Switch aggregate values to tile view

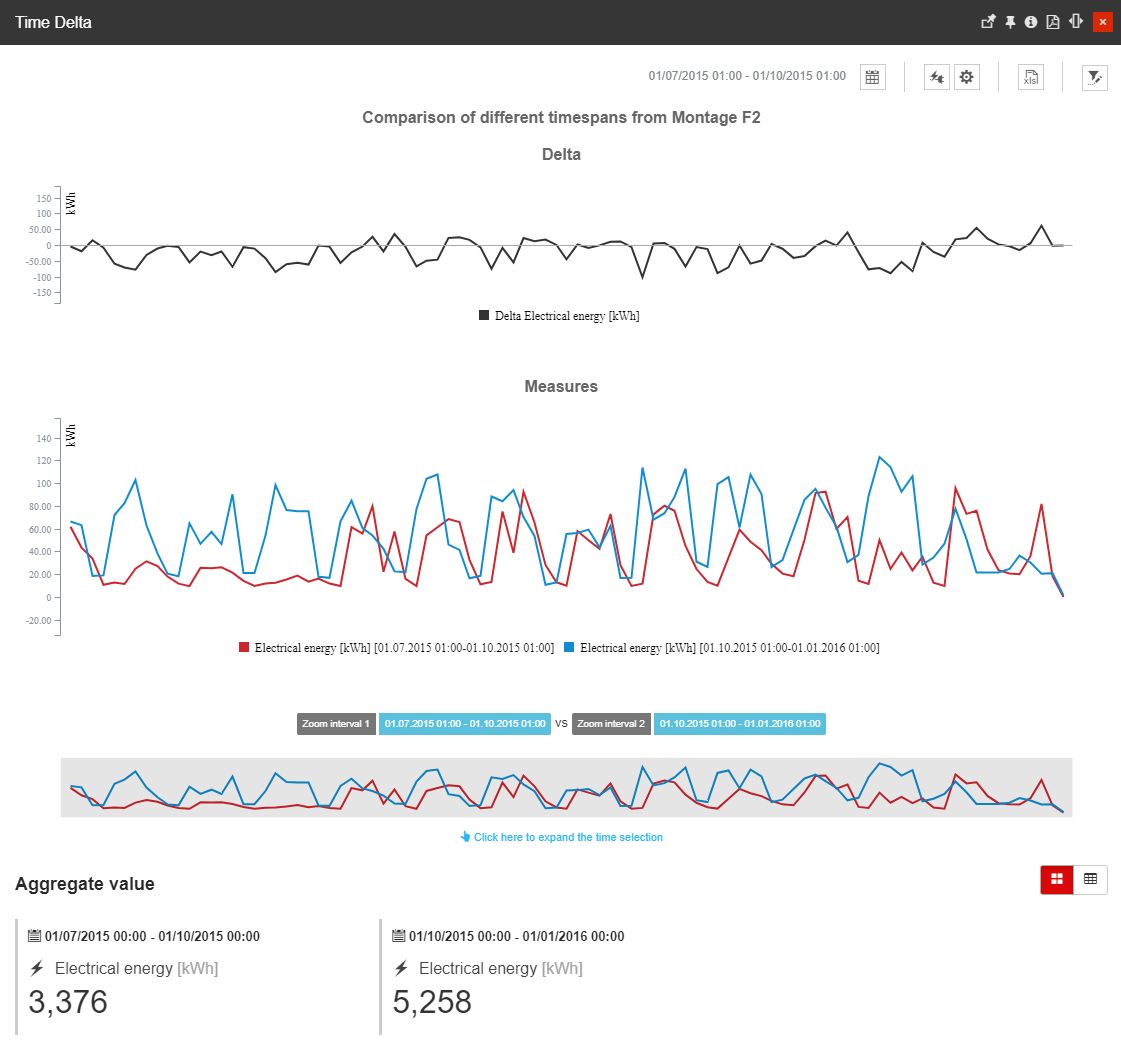pos(1057,879)
